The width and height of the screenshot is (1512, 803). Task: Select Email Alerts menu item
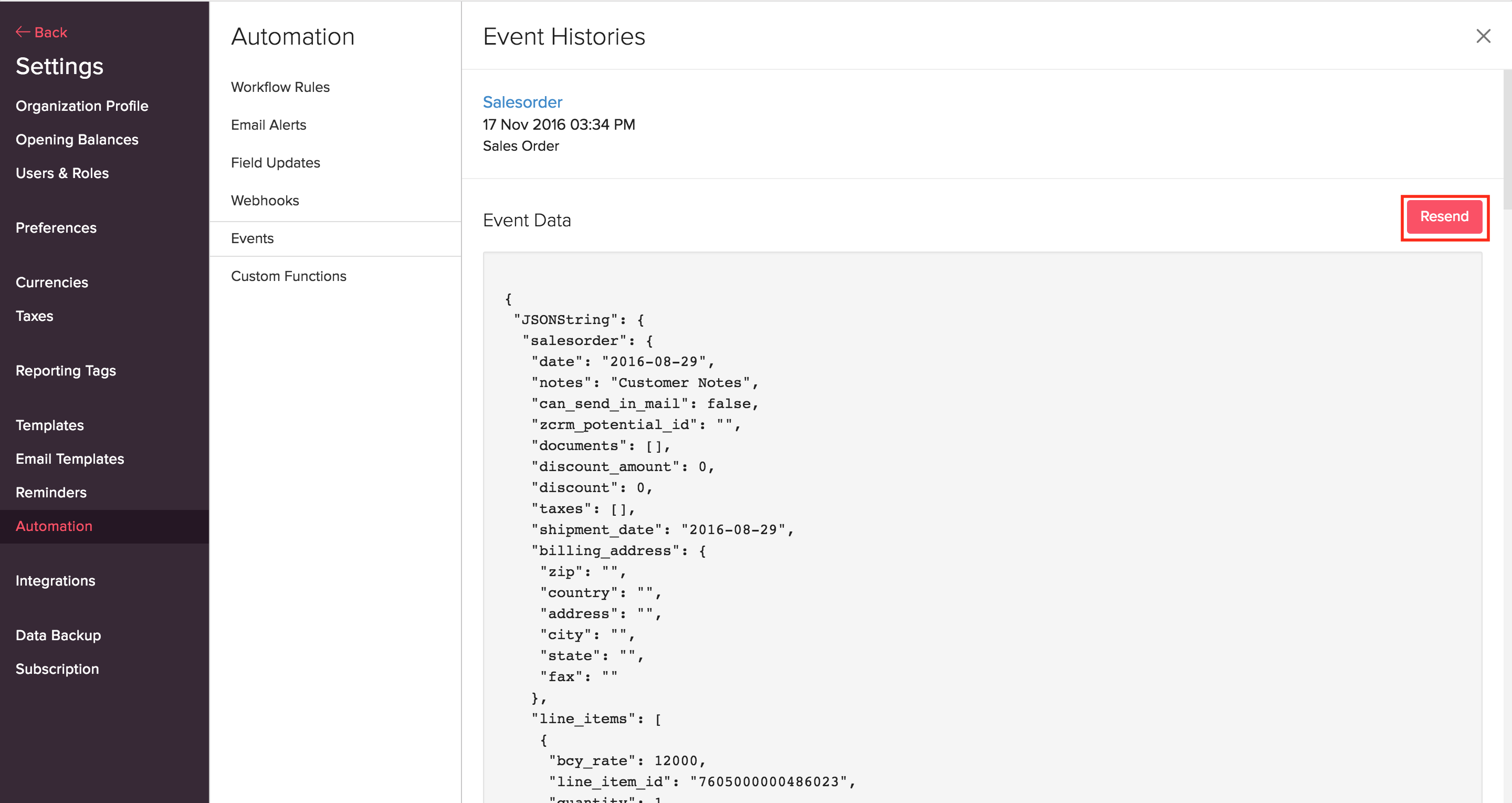268,125
